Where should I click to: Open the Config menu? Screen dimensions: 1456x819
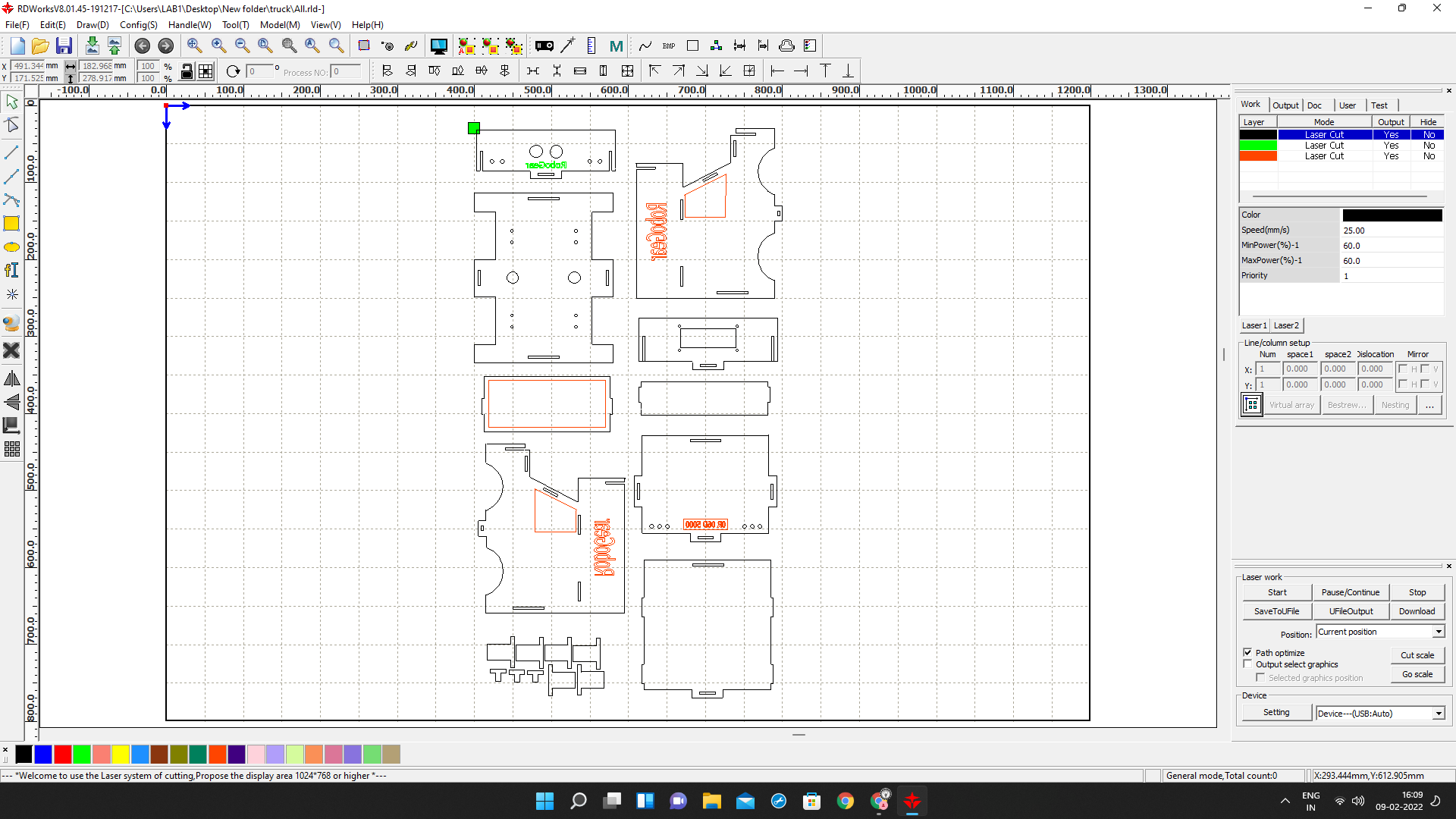point(138,25)
